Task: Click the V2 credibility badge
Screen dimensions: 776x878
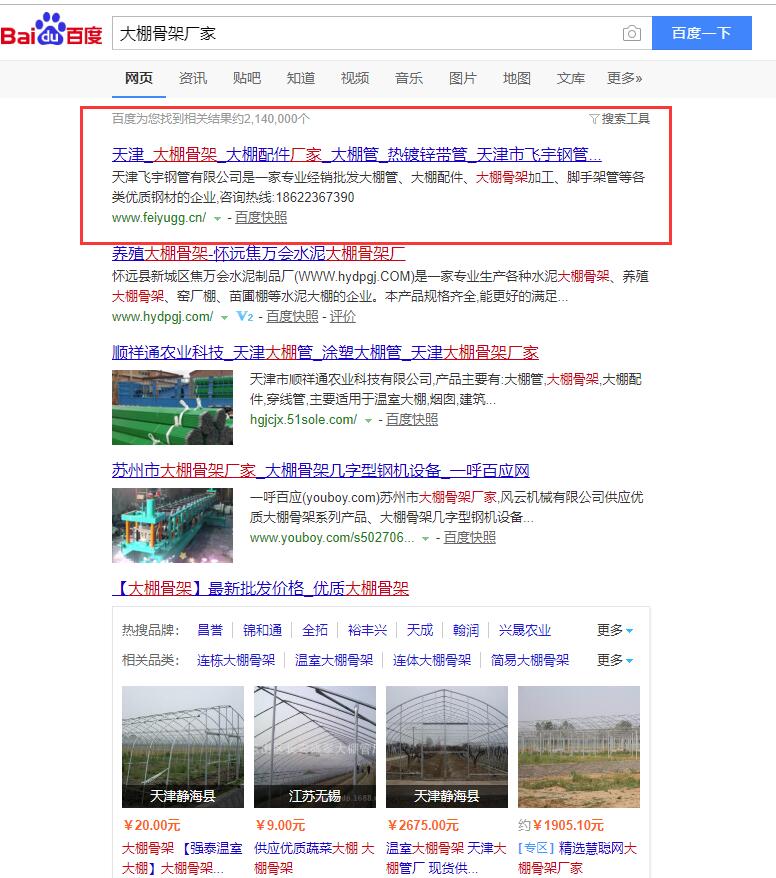Action: click(245, 316)
